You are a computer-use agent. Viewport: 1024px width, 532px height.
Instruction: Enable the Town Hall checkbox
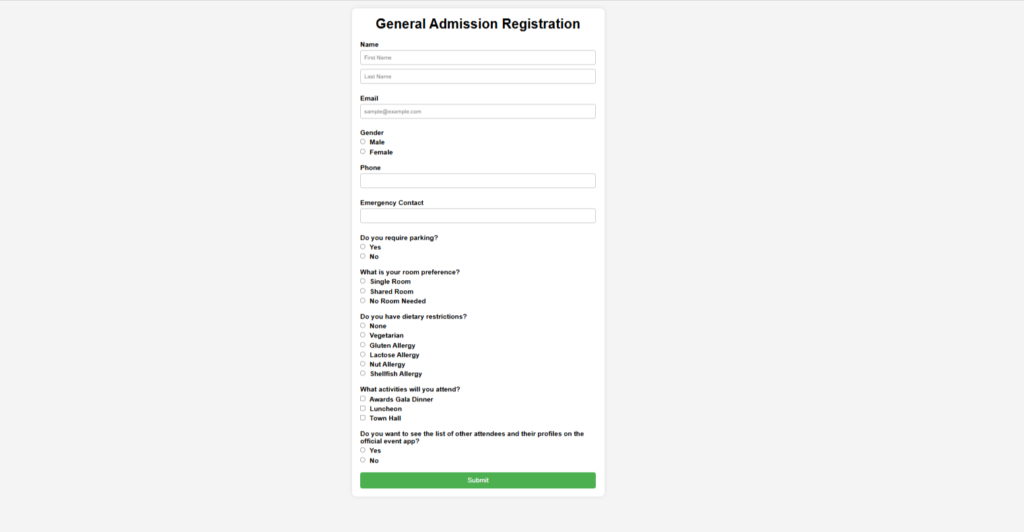pos(362,418)
